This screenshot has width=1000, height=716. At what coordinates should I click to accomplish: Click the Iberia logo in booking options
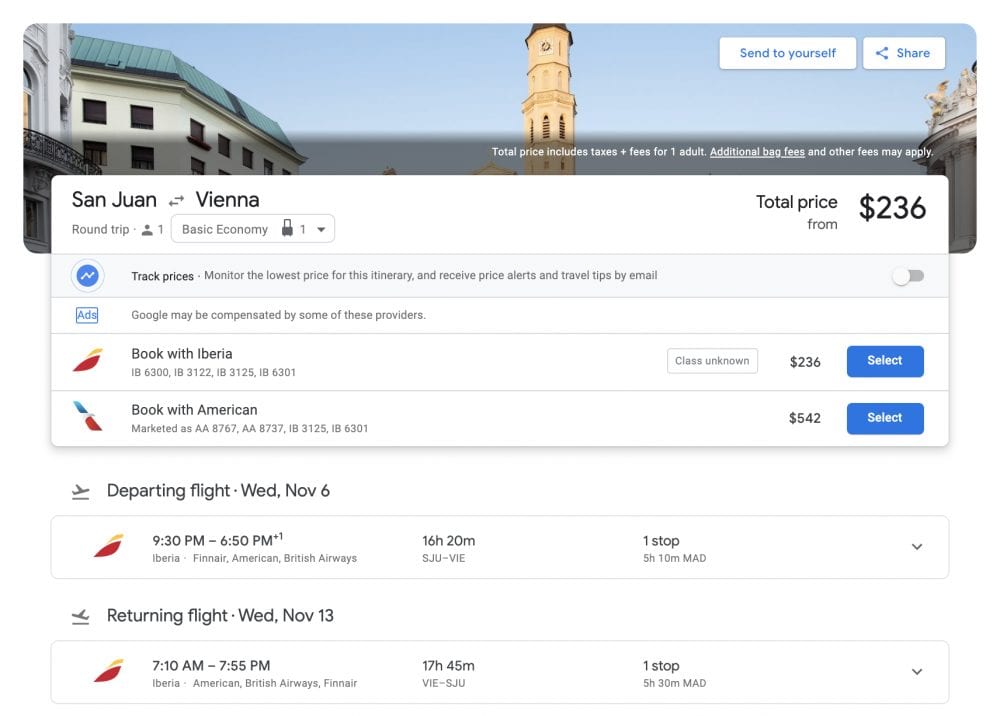click(88, 361)
